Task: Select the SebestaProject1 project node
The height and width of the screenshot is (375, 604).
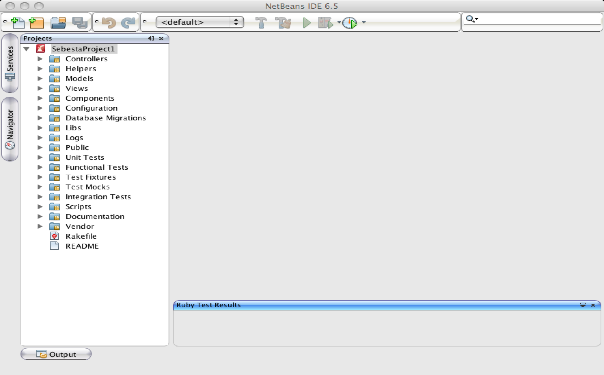Action: click(83, 49)
